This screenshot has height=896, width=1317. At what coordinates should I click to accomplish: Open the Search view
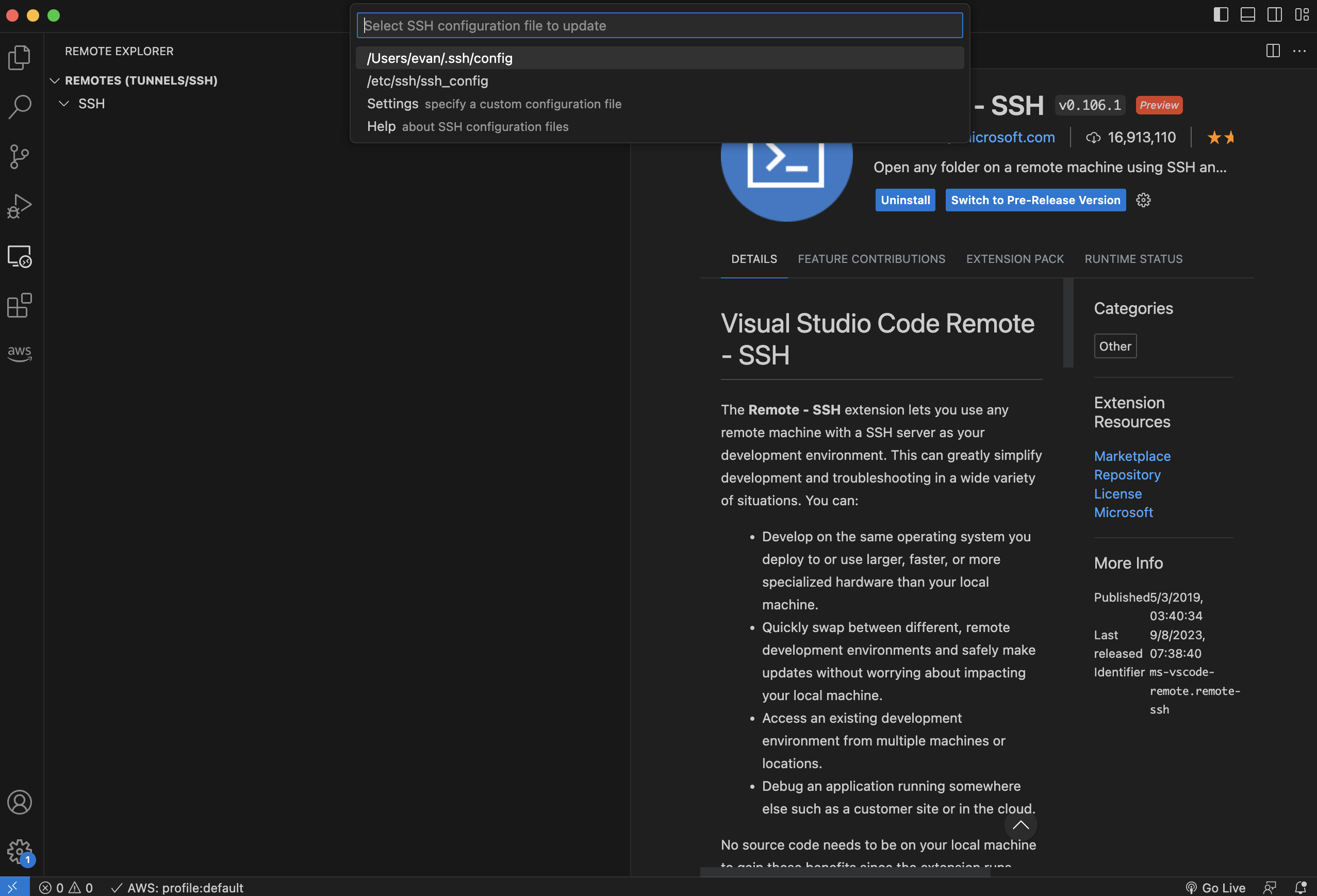(x=19, y=107)
